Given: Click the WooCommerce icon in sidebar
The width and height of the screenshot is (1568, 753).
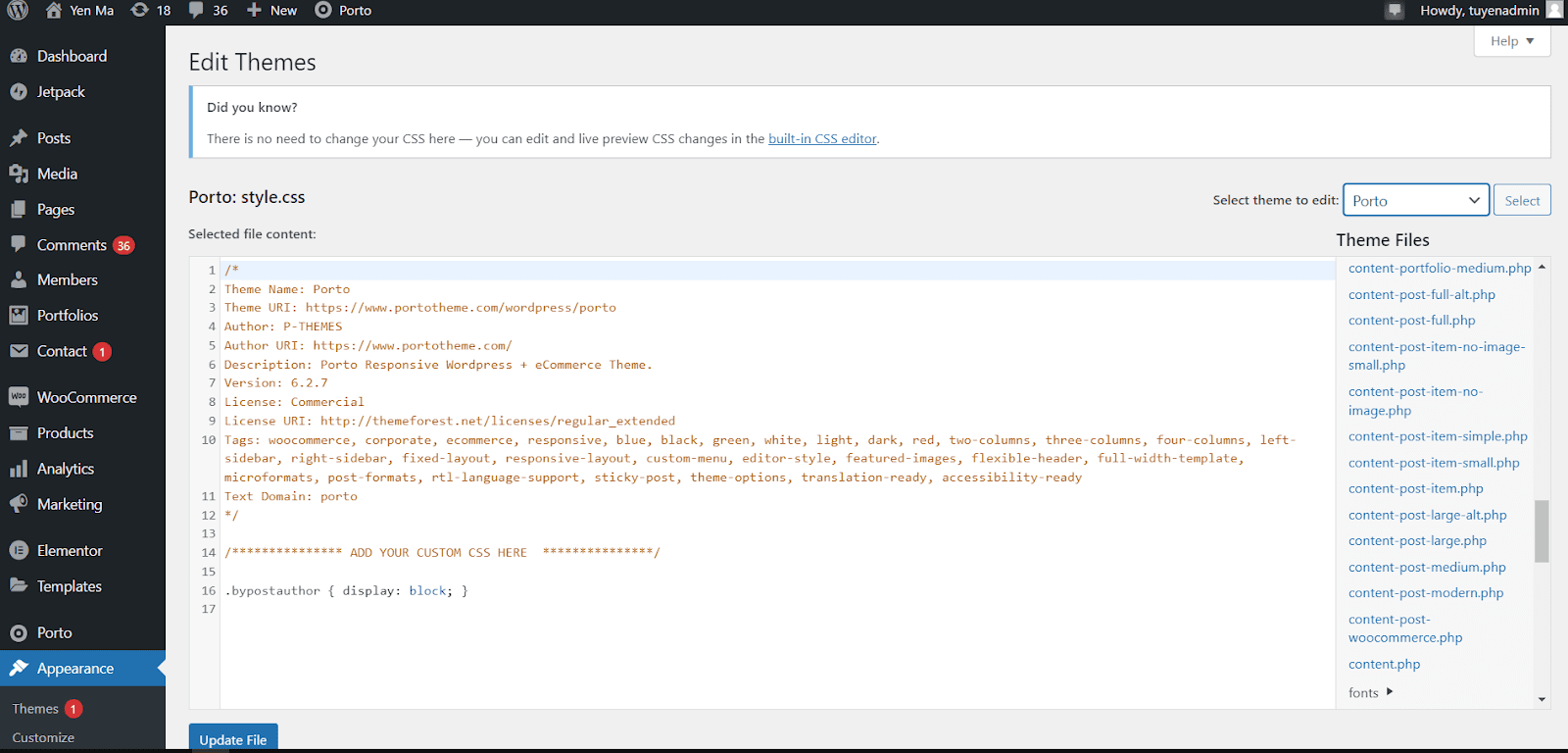Looking at the screenshot, I should (x=19, y=397).
